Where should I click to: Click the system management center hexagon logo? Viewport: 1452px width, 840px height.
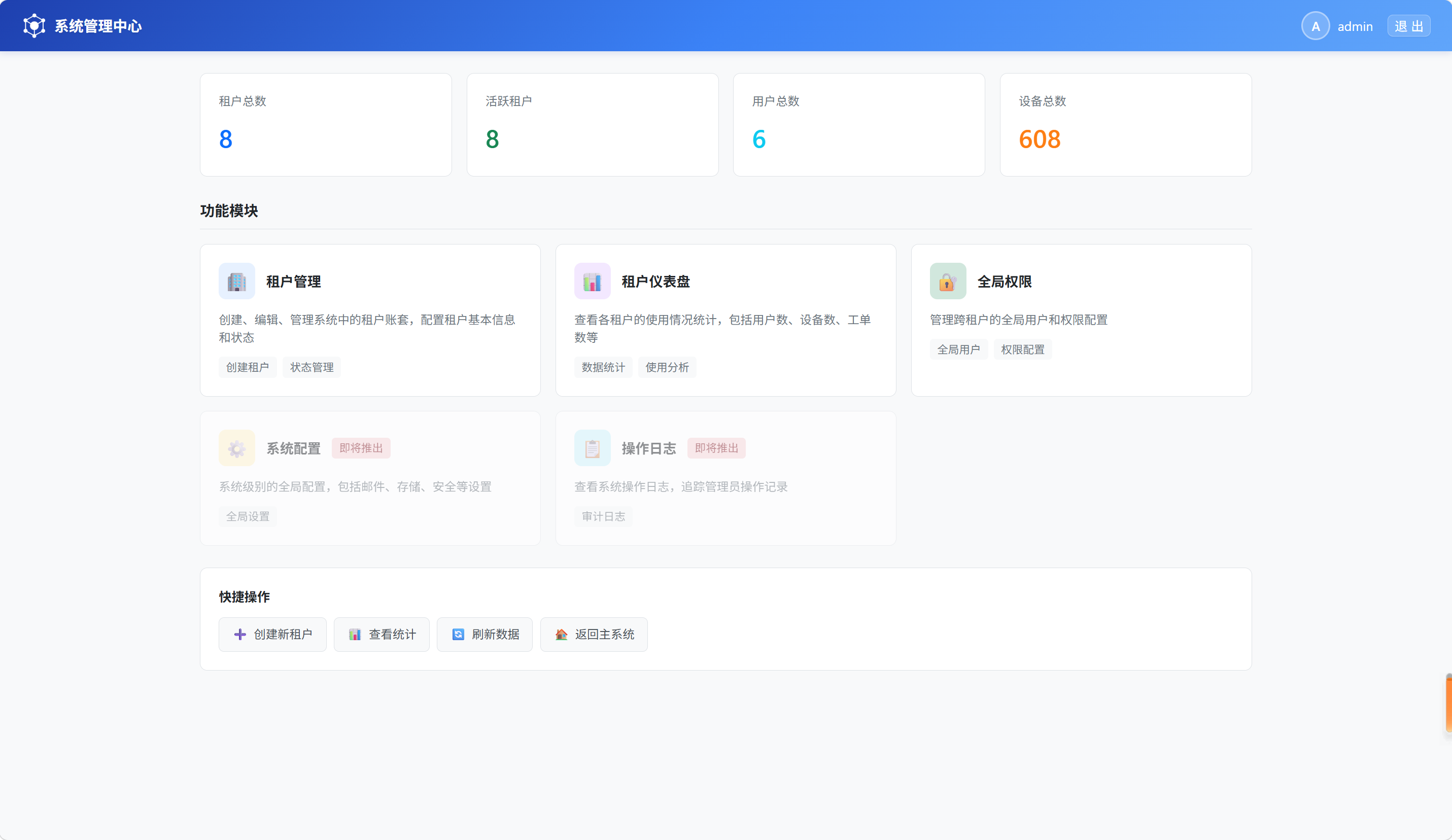[34, 26]
